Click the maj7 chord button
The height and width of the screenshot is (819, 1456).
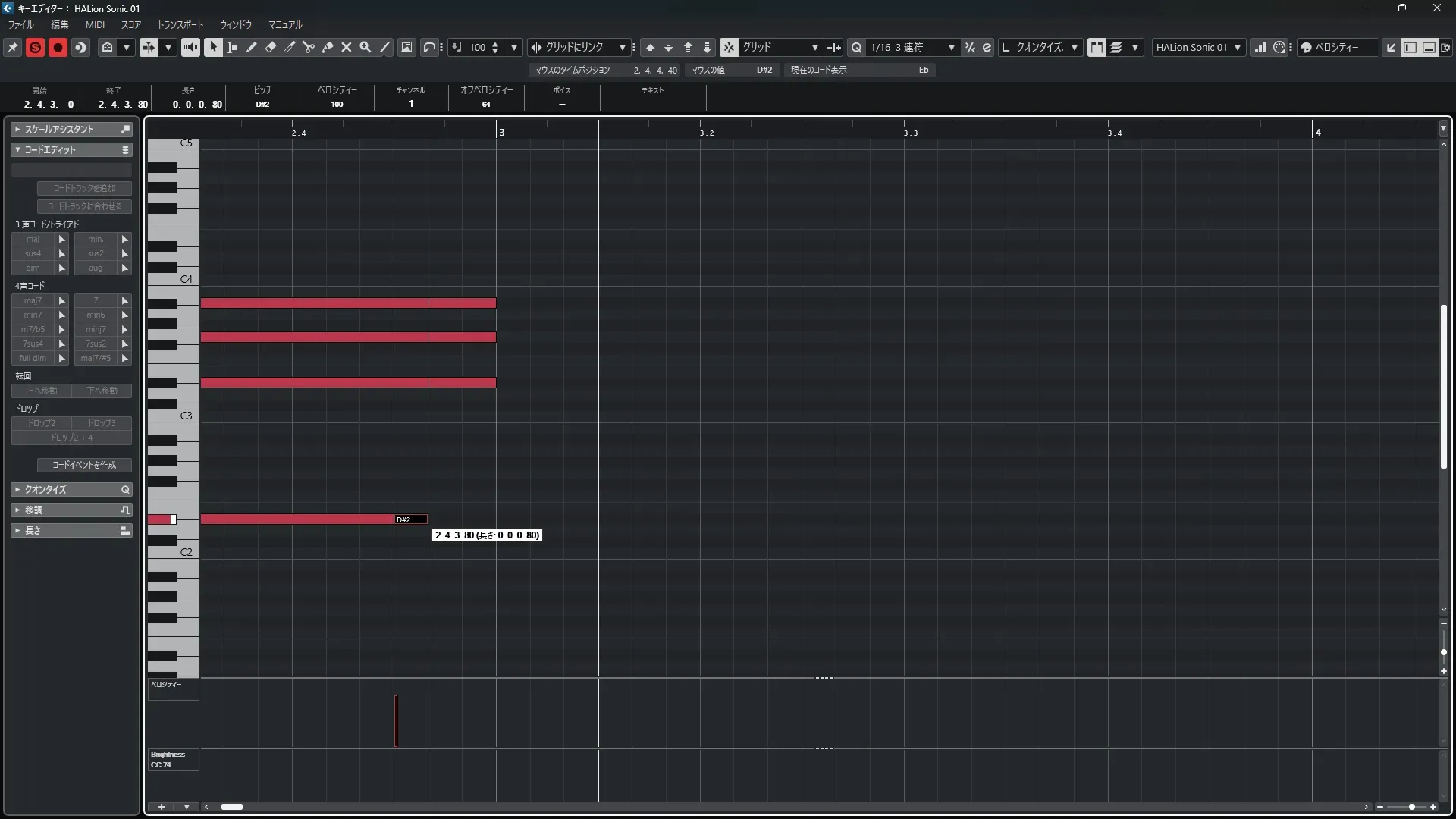tap(33, 300)
